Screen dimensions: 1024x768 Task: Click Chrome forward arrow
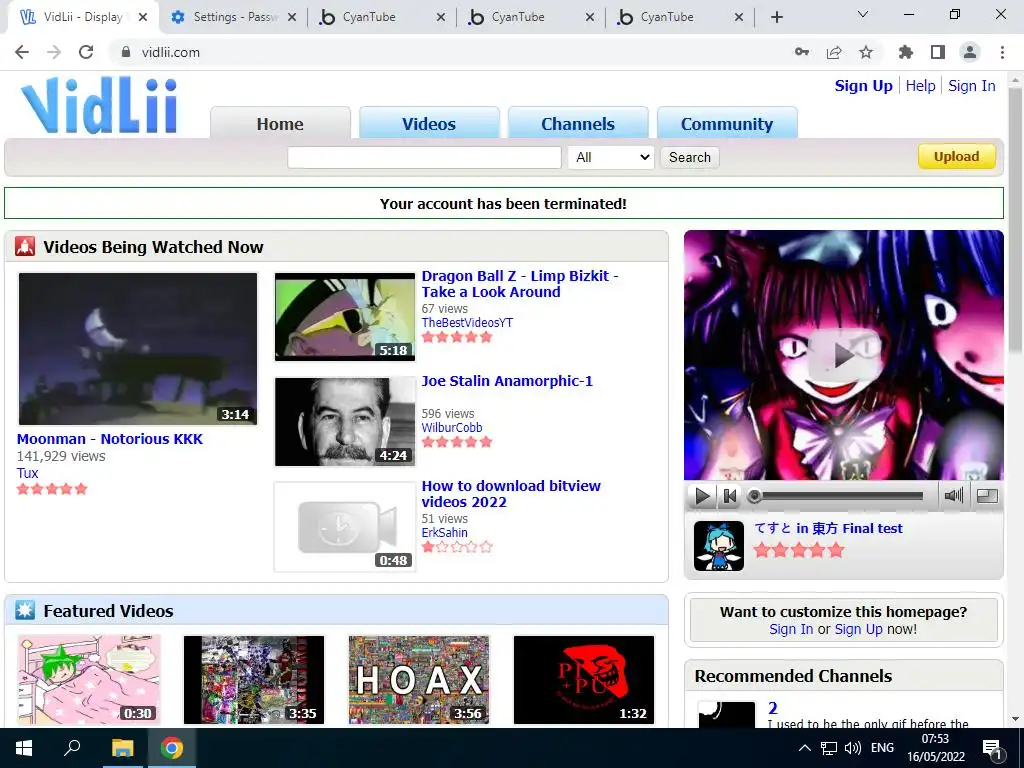[54, 52]
